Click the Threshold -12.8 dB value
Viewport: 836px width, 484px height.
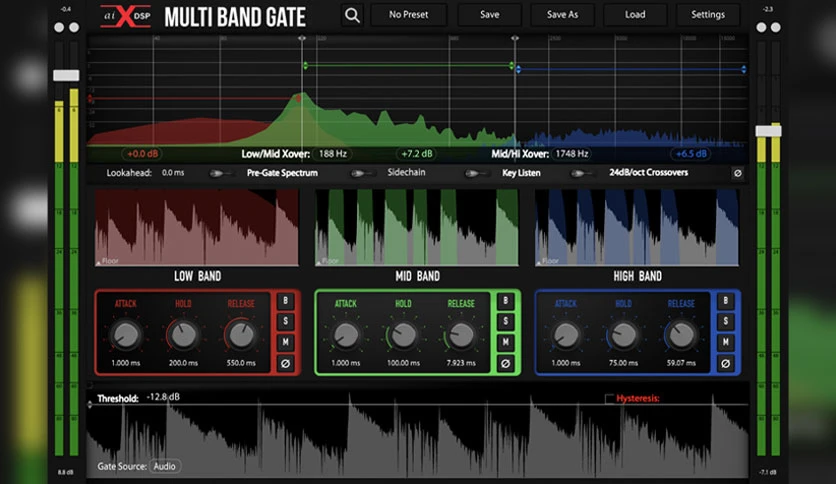coord(163,397)
